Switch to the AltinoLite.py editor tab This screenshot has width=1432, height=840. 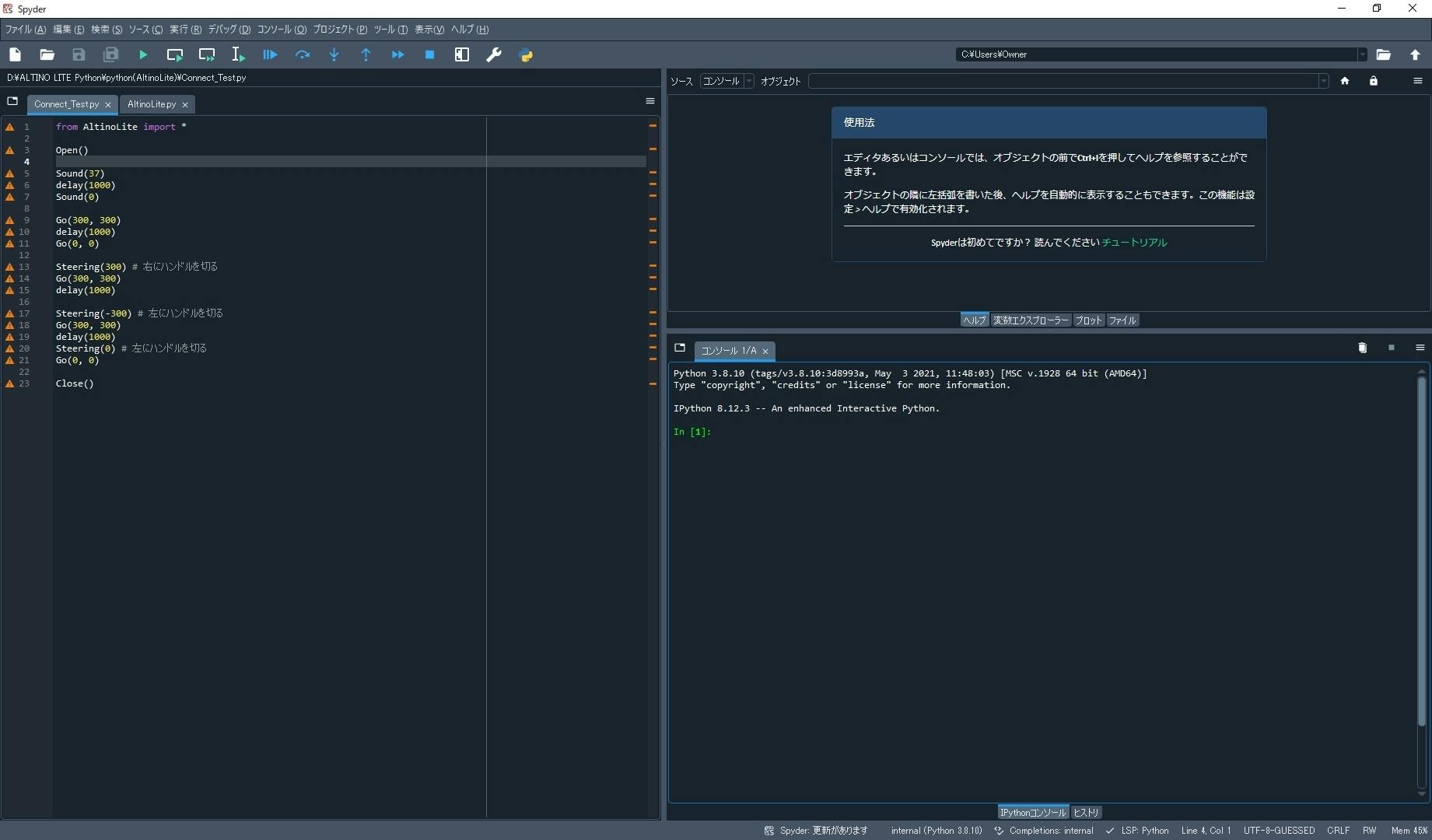coord(152,104)
